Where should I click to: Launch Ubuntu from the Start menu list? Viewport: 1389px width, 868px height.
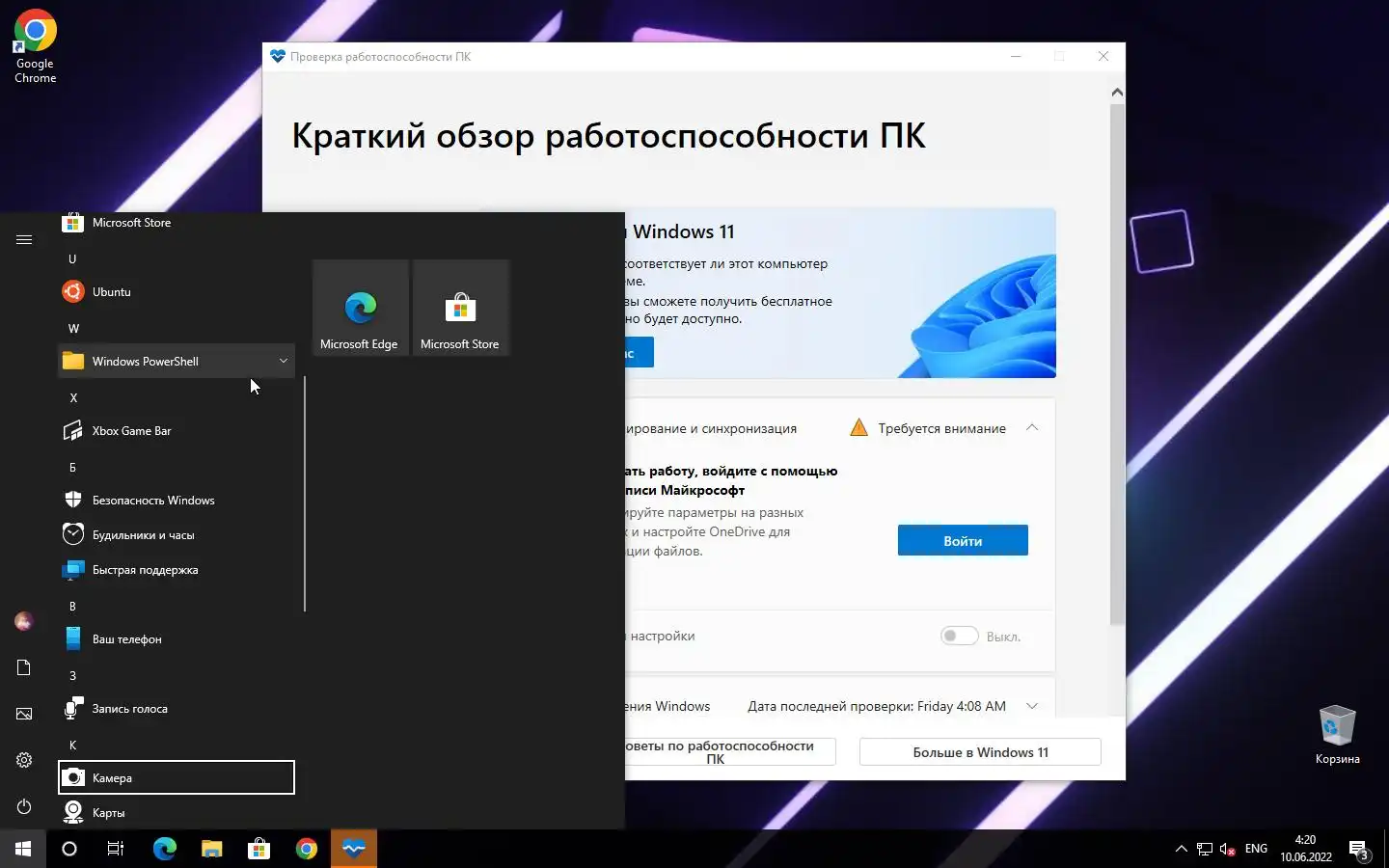coord(177,292)
